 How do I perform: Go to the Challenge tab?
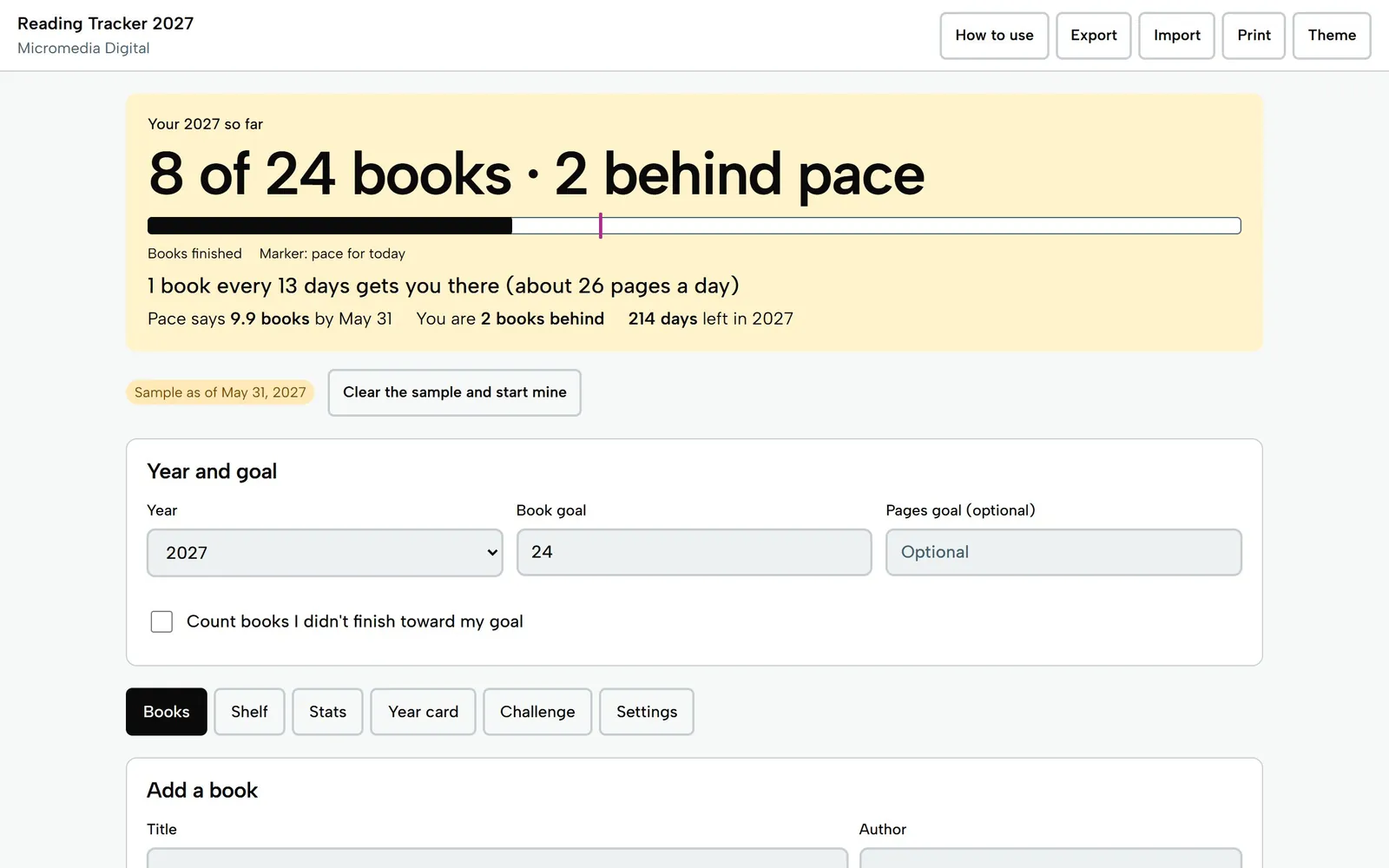pyautogui.click(x=537, y=712)
